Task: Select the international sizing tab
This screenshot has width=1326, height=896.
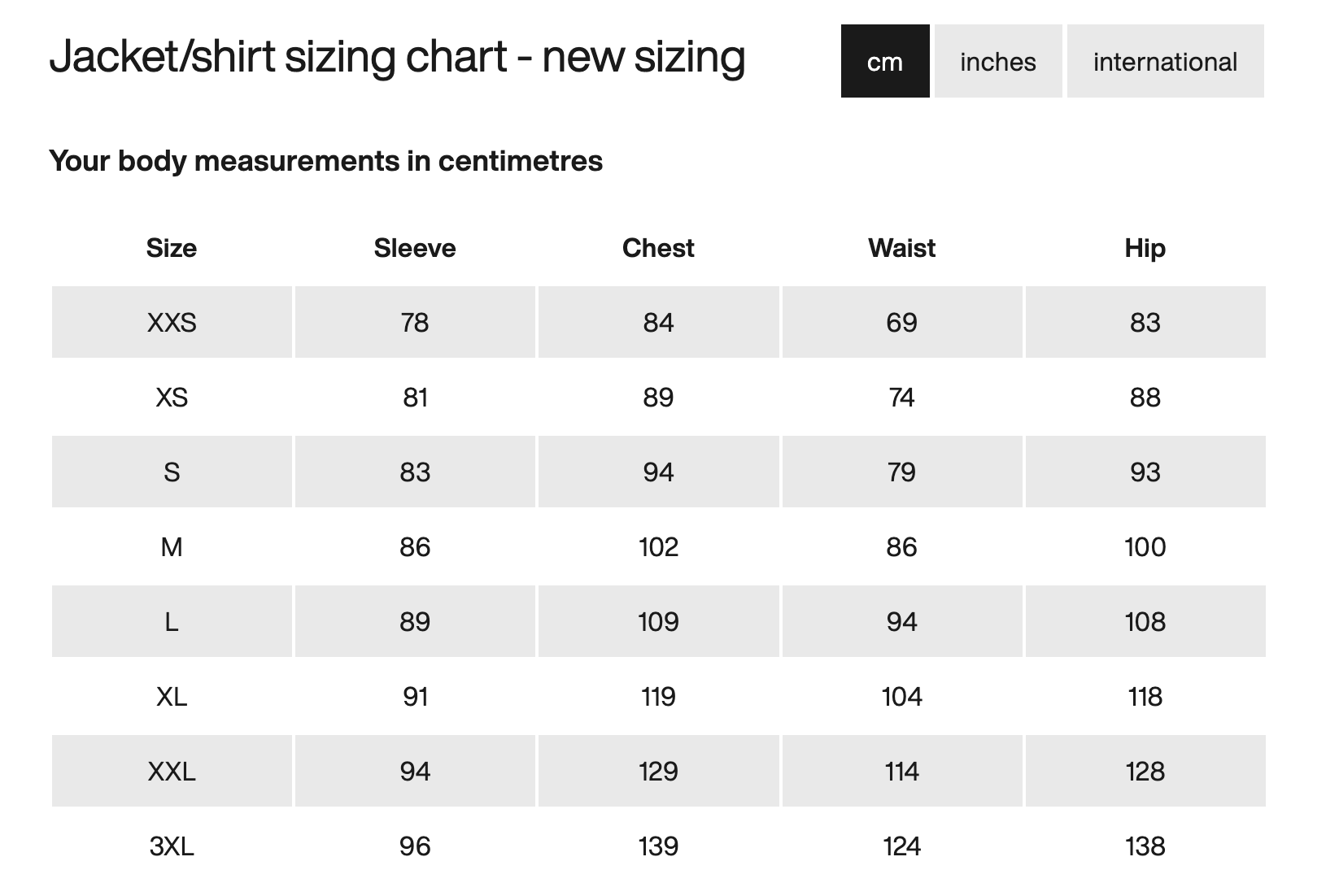Action: [1165, 62]
